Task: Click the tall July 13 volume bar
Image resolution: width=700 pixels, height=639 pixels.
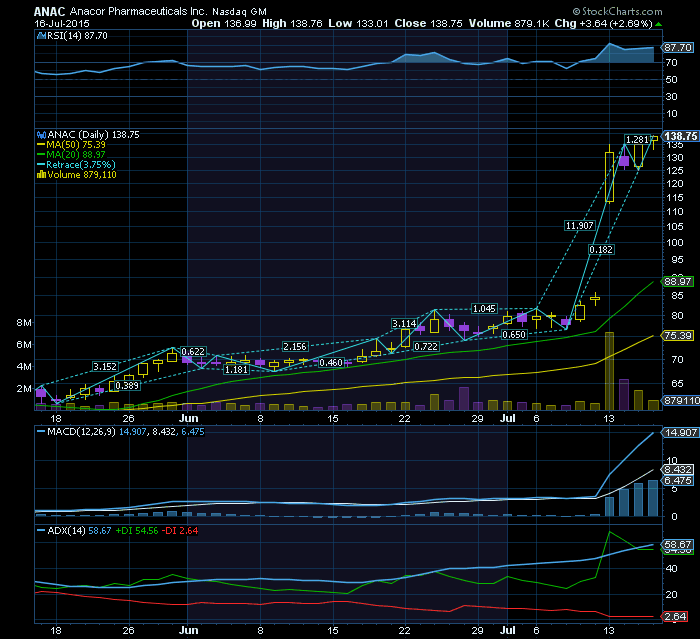Action: [609, 371]
